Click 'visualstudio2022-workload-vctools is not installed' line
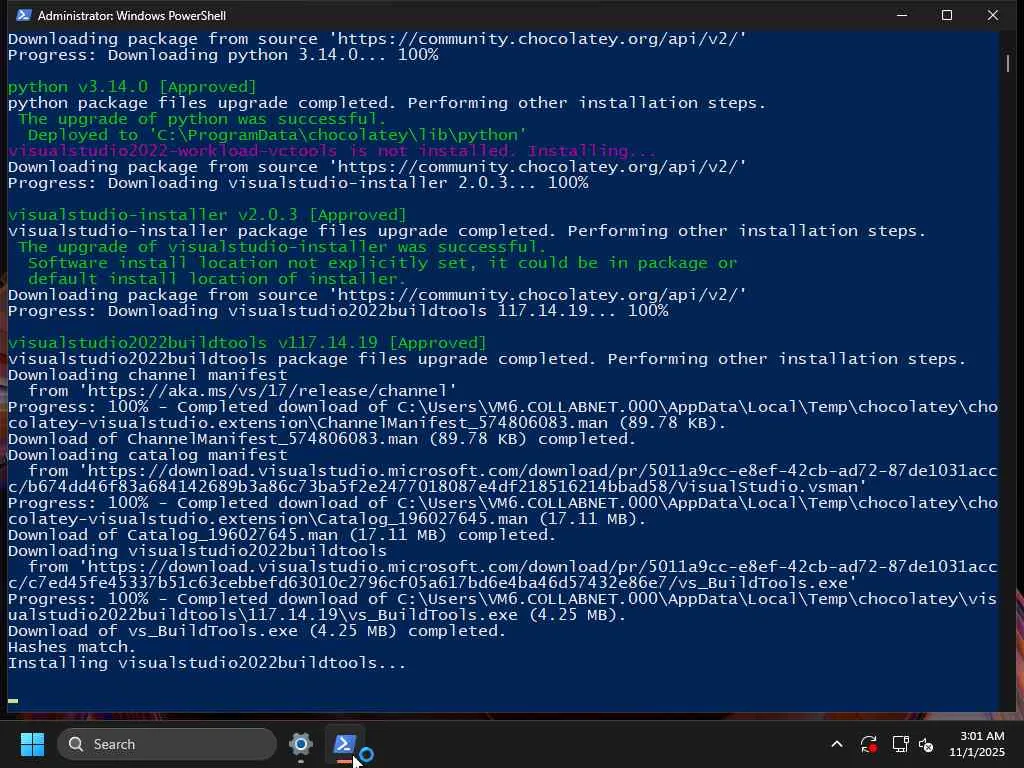The width and height of the screenshot is (1024, 768). click(x=332, y=151)
